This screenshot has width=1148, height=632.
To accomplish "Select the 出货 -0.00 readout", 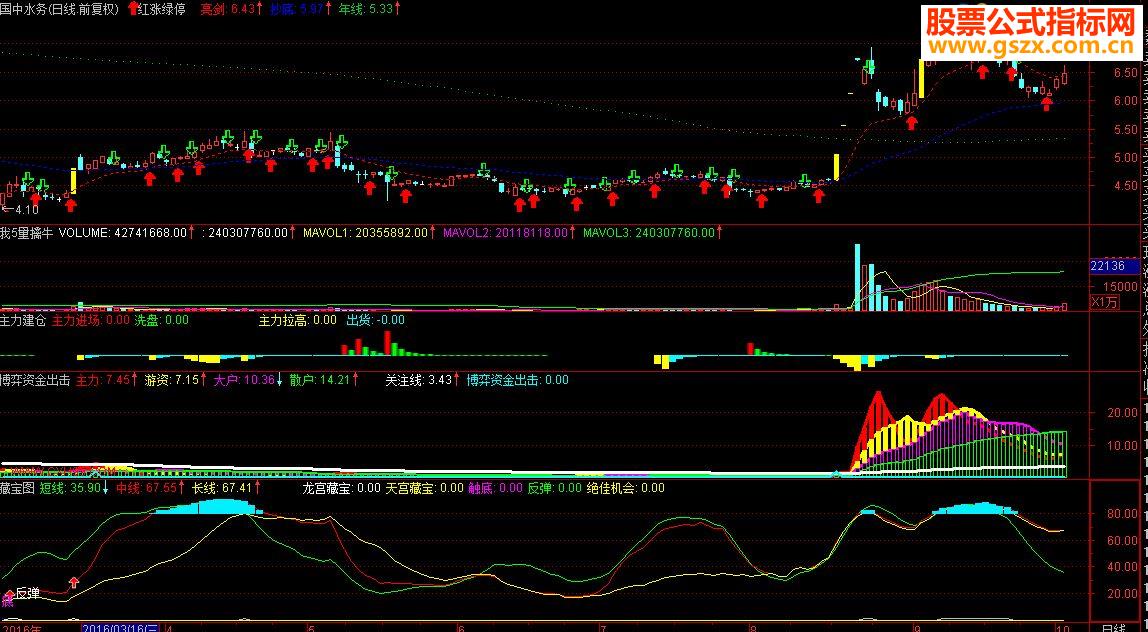I will (376, 320).
